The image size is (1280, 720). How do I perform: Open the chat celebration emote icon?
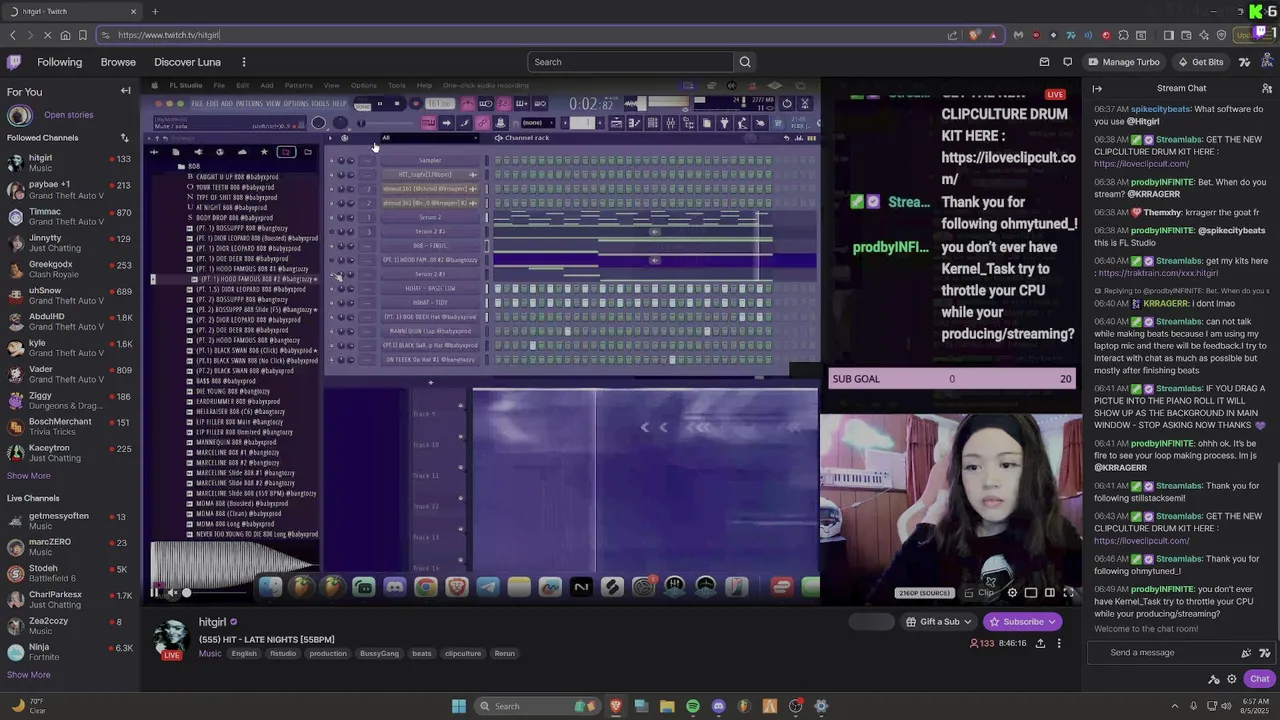(1246, 653)
